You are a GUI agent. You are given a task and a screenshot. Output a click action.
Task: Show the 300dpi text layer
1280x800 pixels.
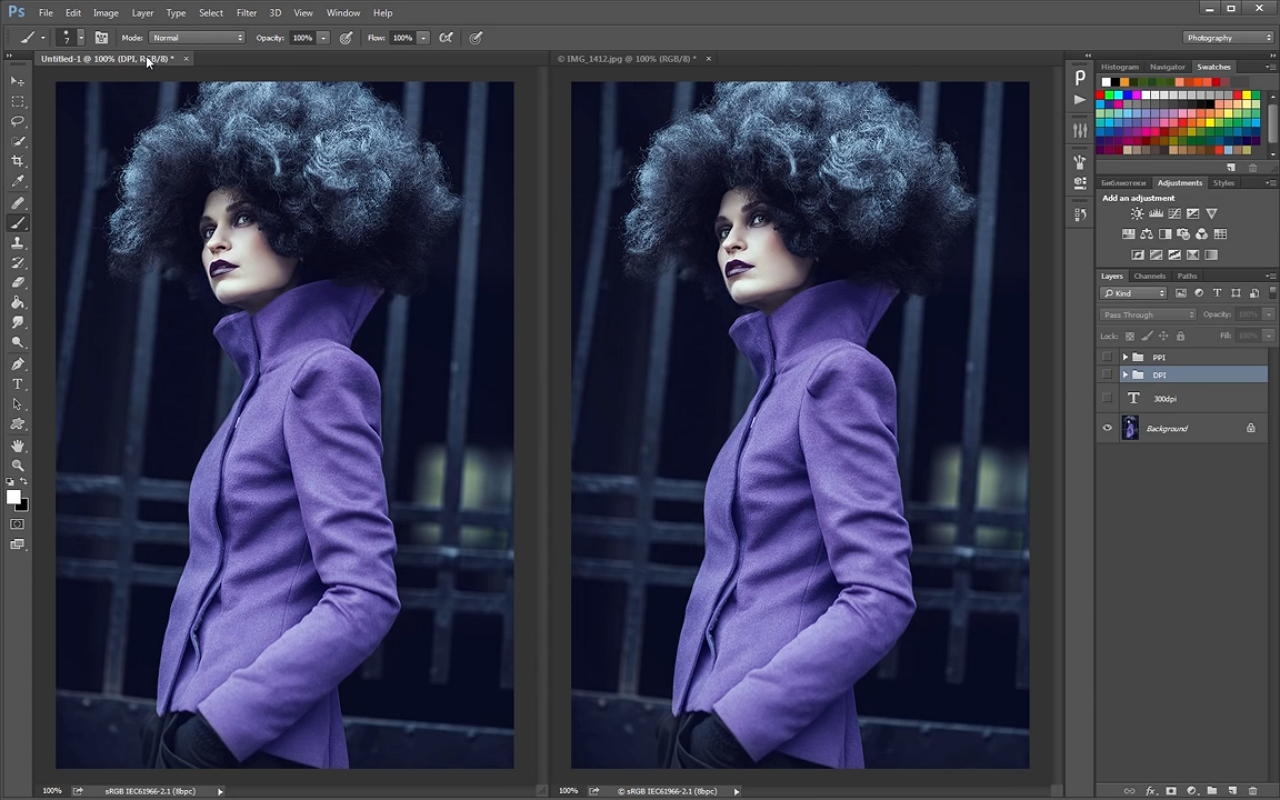(x=1107, y=398)
